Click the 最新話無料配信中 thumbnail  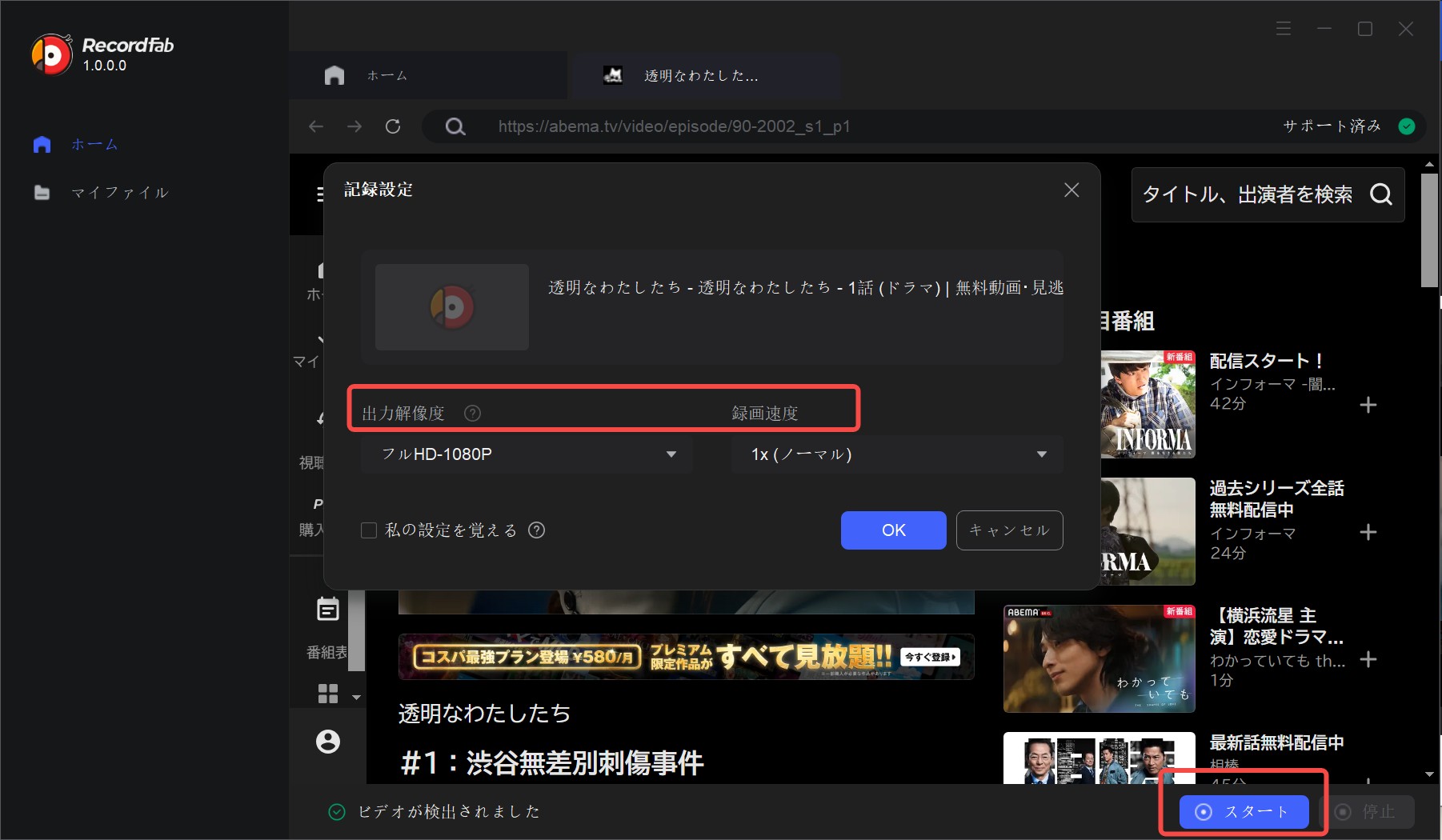(x=1100, y=758)
